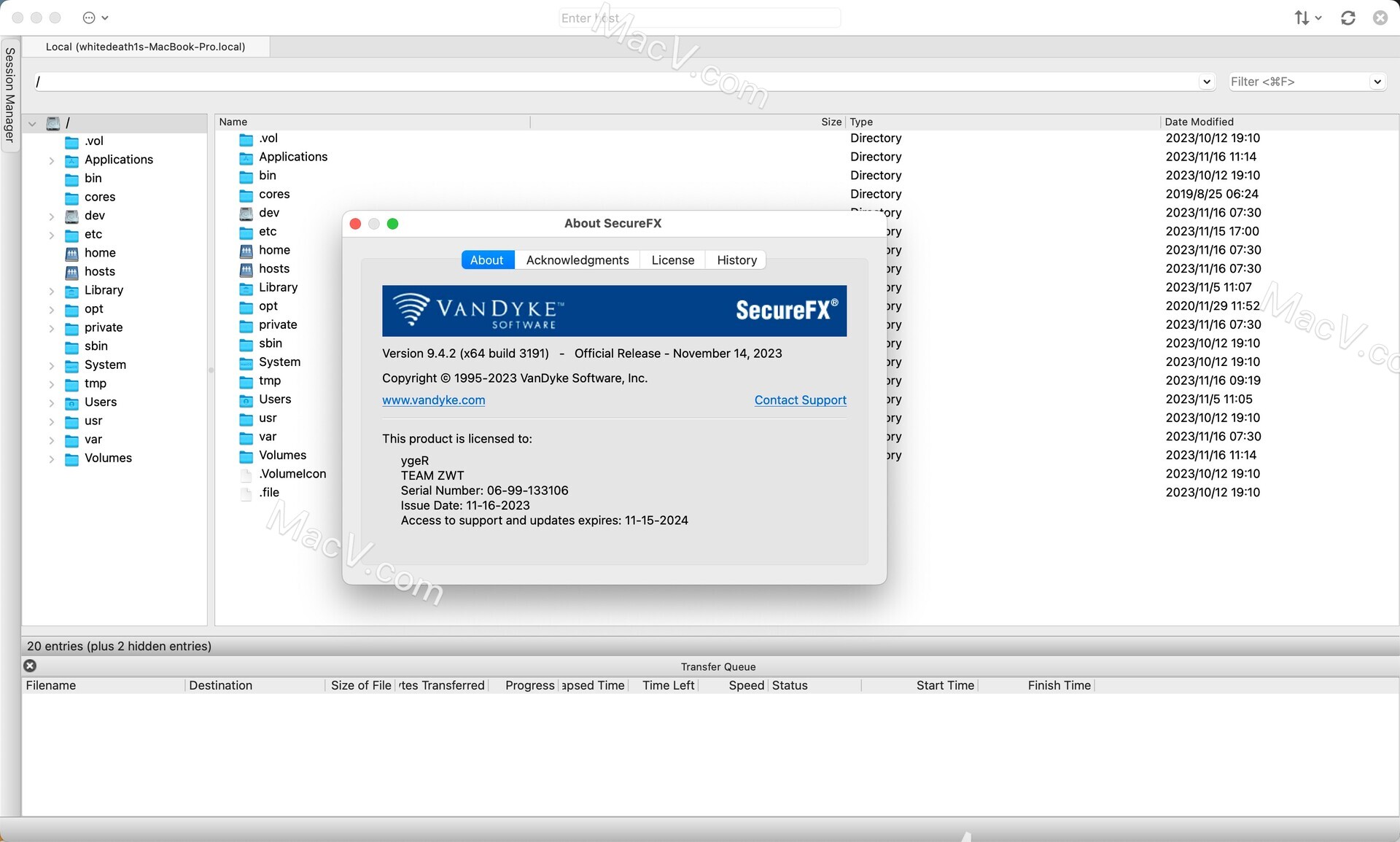Viewport: 1400px width, 842px height.
Task: Expand the dev tree node
Action: coord(51,217)
